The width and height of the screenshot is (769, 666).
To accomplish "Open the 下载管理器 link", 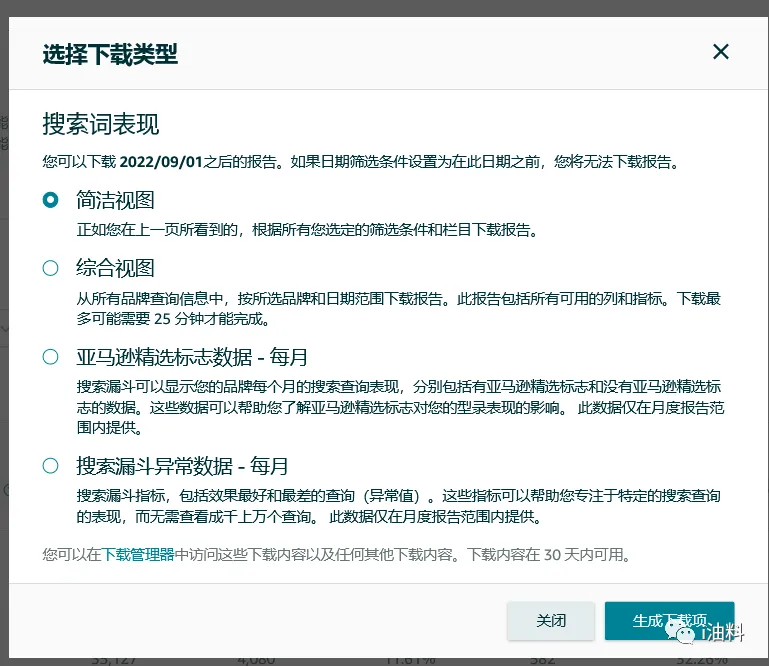I will [x=138, y=555].
